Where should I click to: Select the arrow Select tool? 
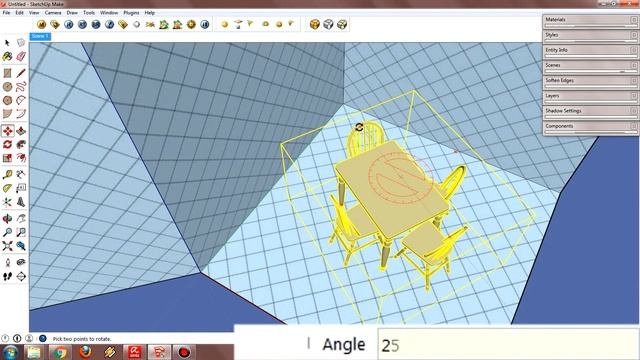(7, 42)
